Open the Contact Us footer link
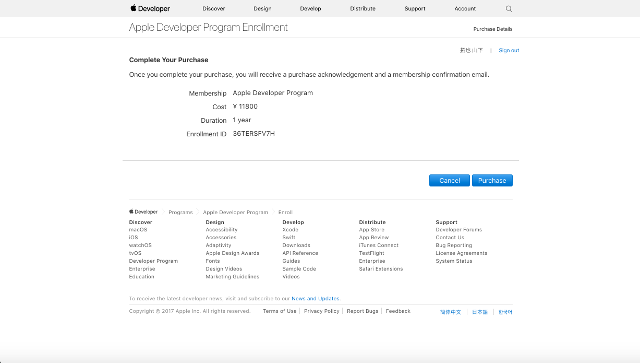The image size is (640, 363). pyautogui.click(x=450, y=238)
